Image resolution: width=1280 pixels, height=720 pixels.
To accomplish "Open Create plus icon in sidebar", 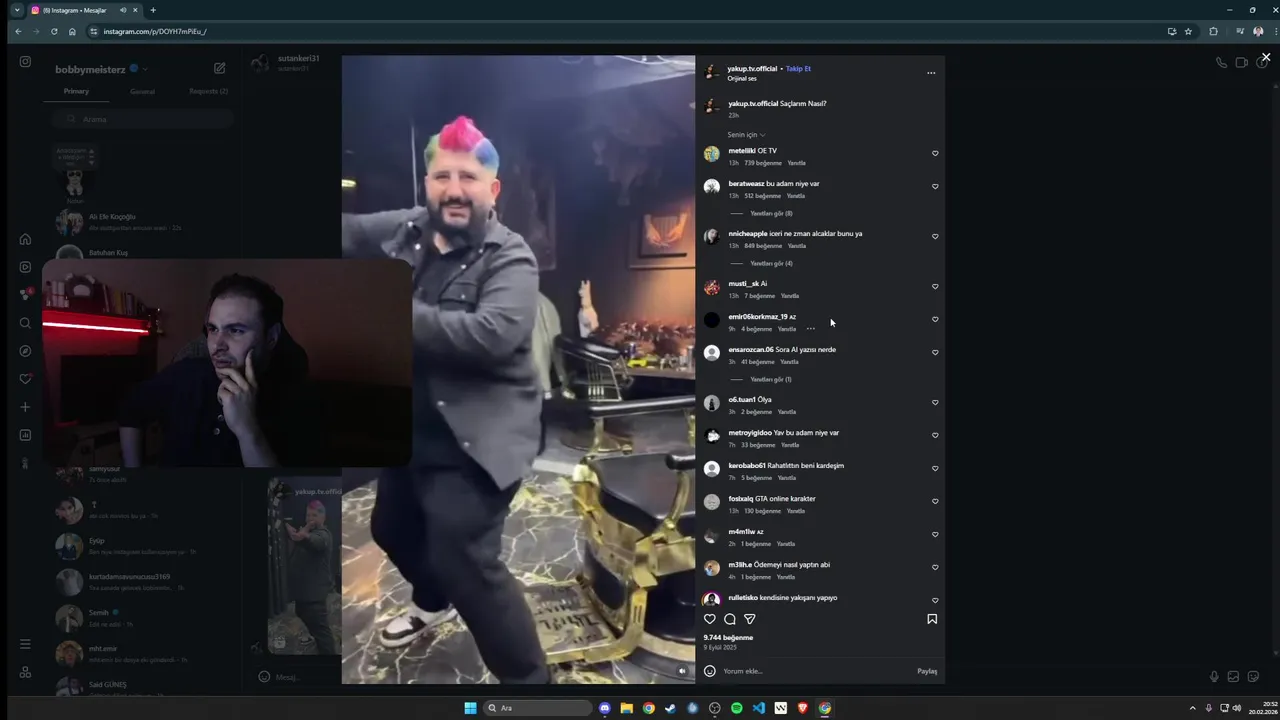I will (25, 407).
